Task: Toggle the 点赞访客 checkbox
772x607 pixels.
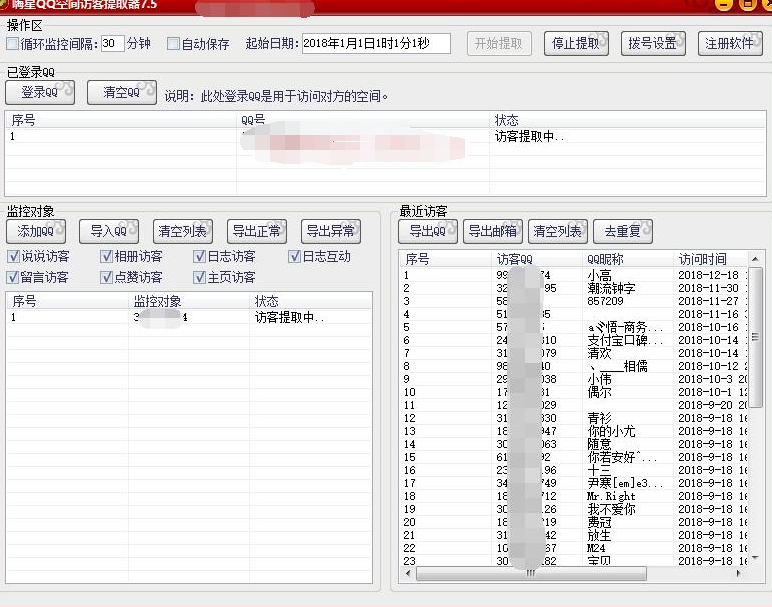Action: (x=106, y=277)
